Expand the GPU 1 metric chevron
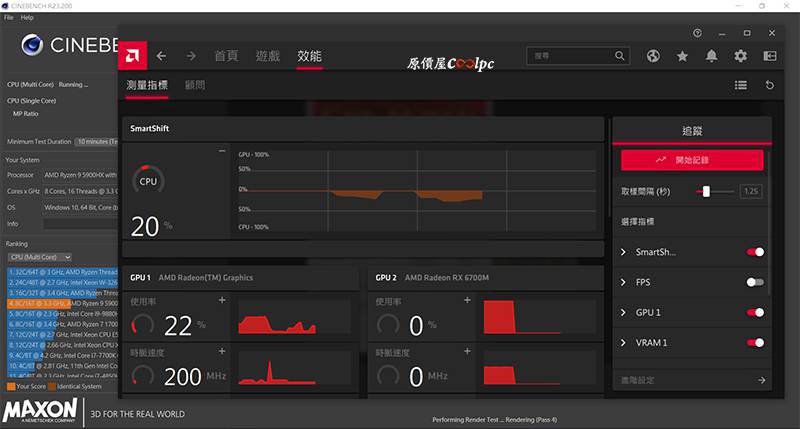Screen dimensions: 800x429 click(x=623, y=312)
